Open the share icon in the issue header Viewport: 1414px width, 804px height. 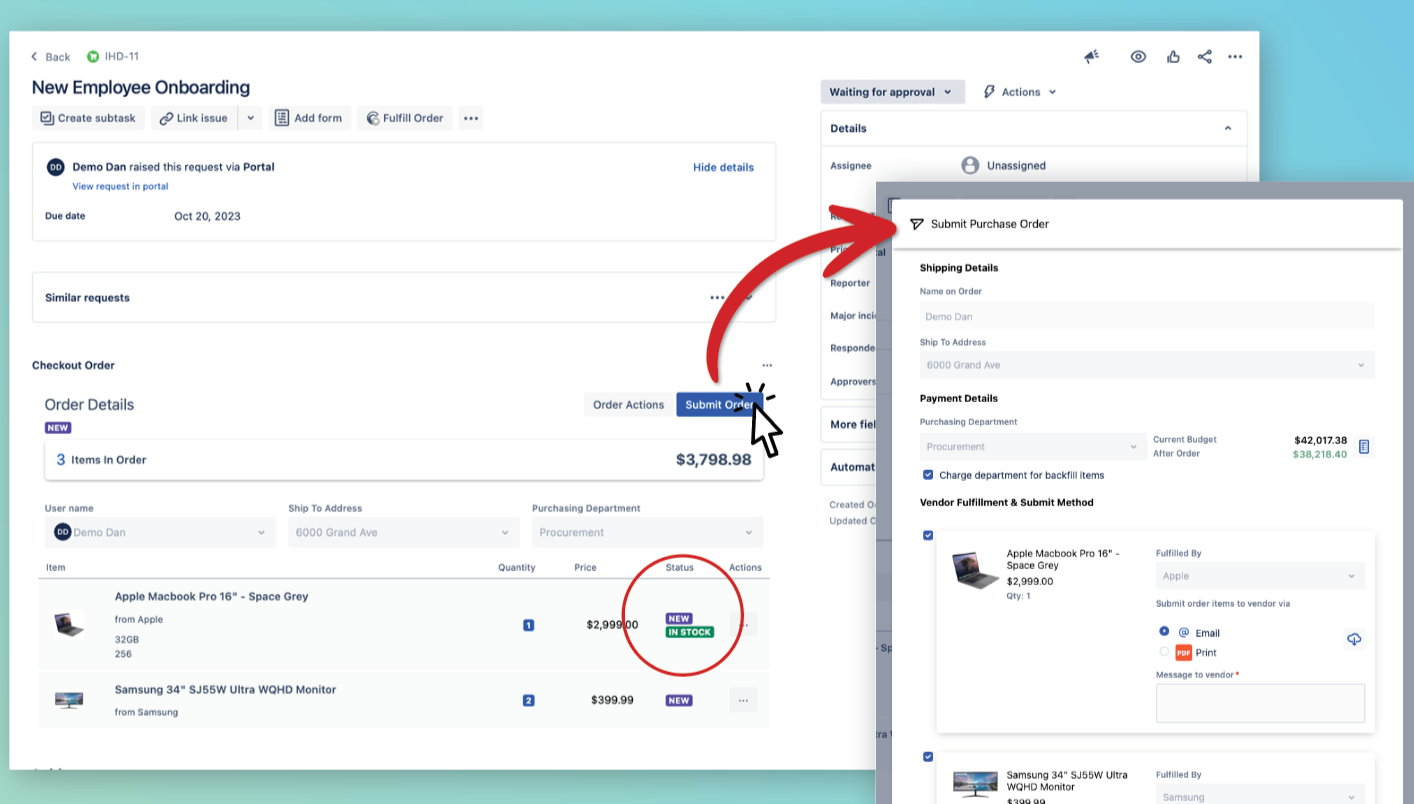pyautogui.click(x=1204, y=57)
